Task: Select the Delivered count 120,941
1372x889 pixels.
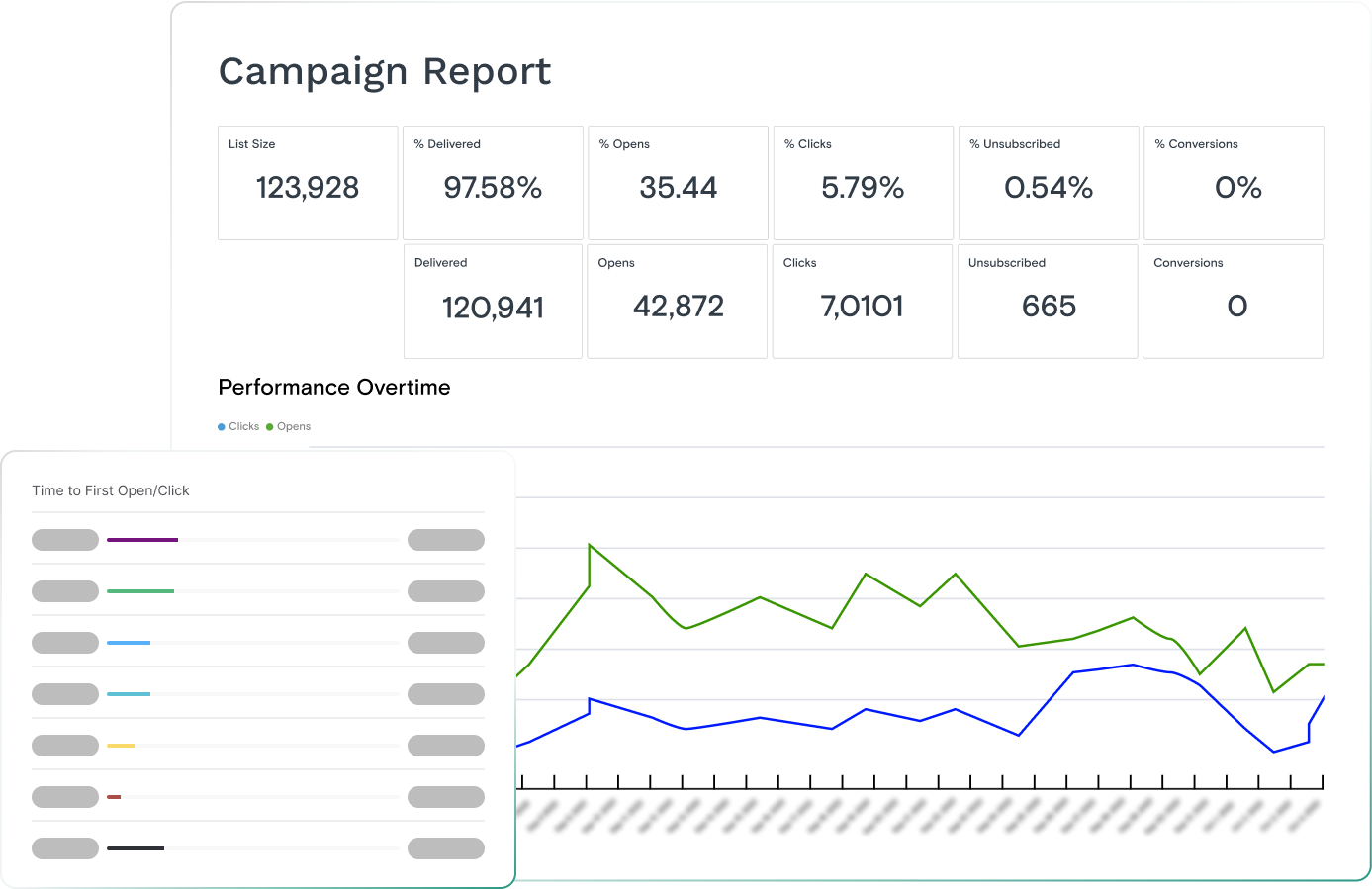Action: (x=493, y=308)
